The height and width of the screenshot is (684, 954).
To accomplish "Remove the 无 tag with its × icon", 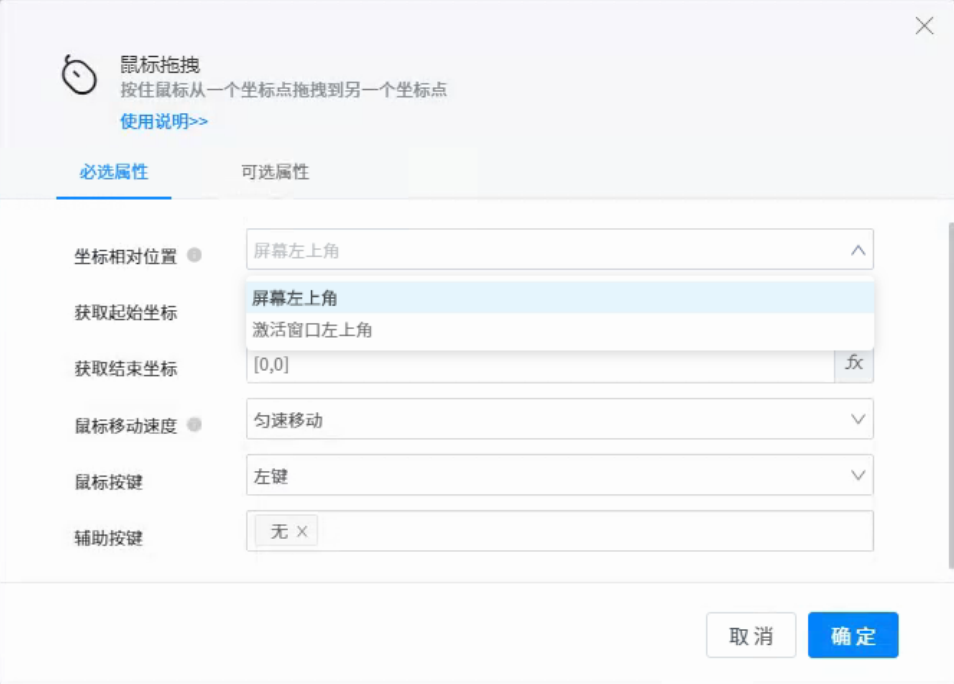I will tap(302, 532).
